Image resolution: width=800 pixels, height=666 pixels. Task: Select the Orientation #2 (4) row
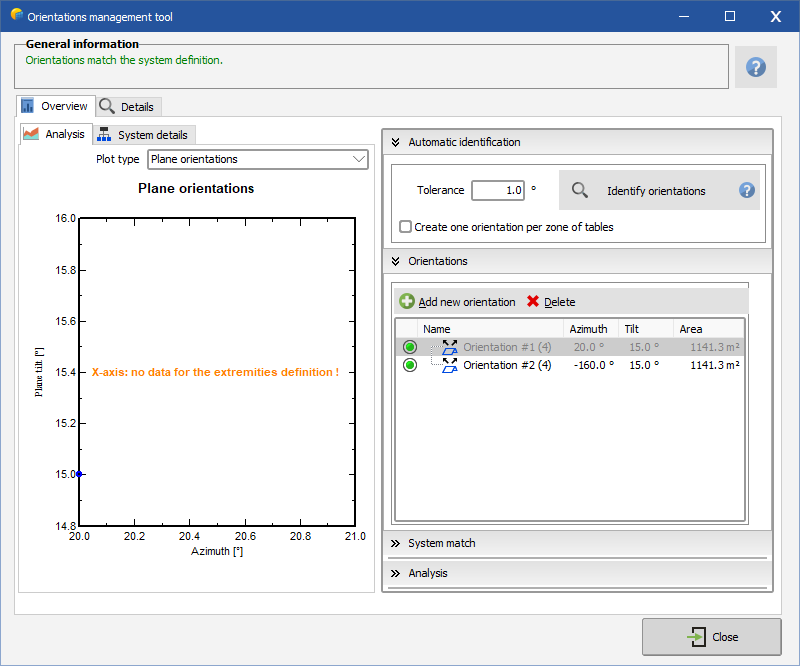coord(570,365)
